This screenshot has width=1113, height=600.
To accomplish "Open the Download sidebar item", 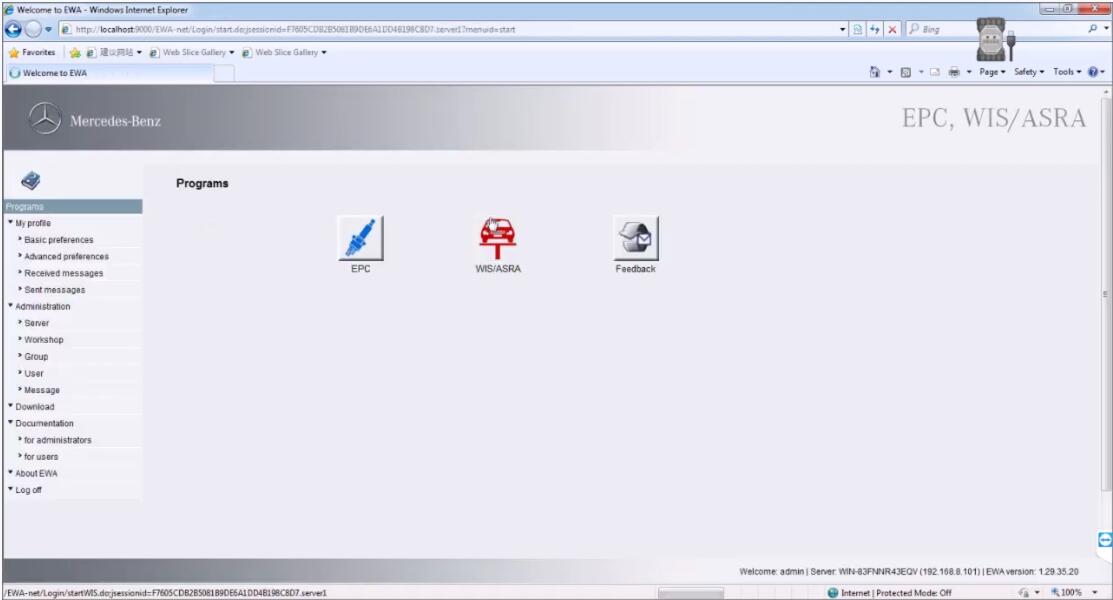I will pos(35,407).
